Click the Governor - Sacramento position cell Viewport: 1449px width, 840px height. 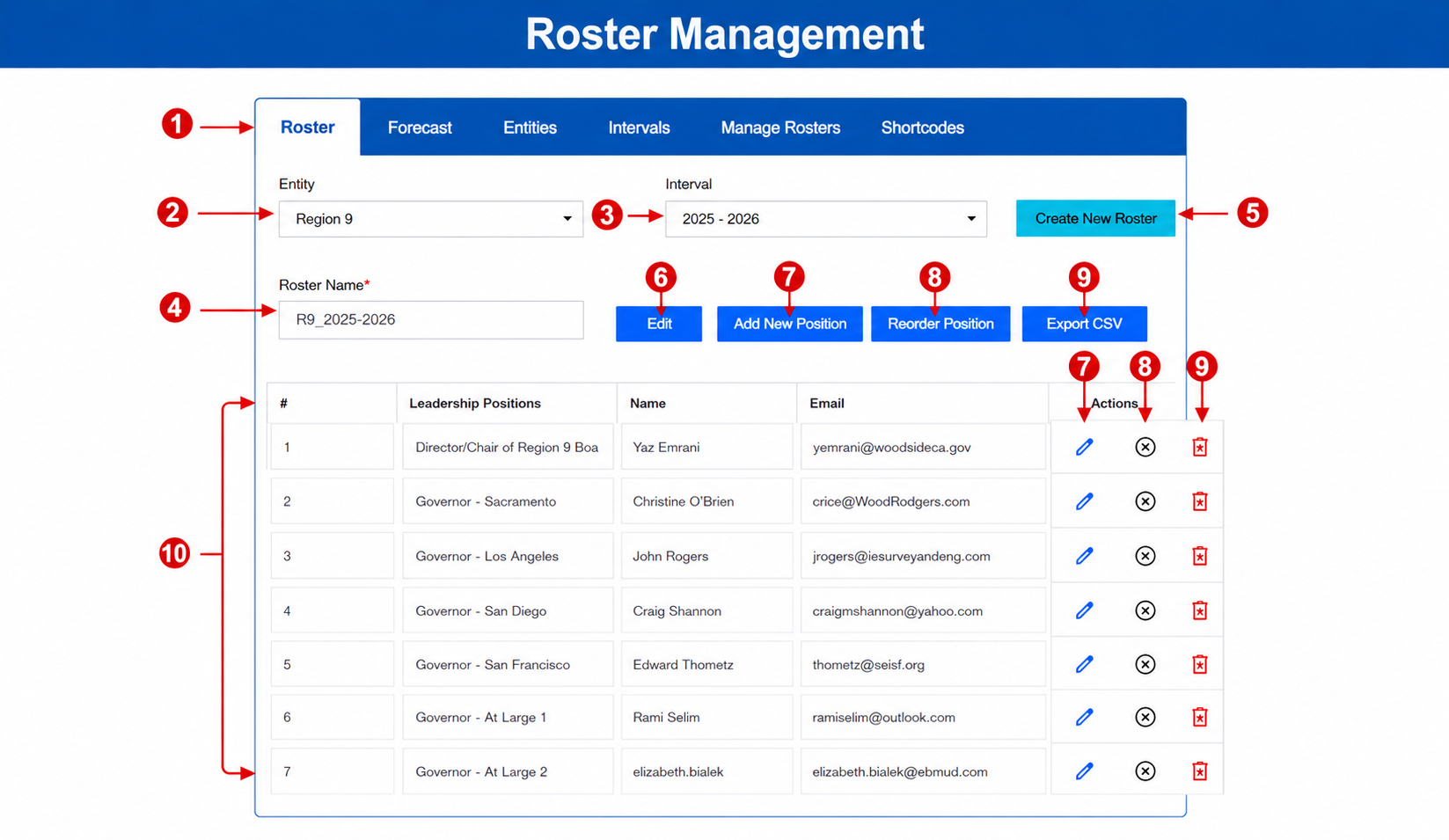tap(508, 501)
